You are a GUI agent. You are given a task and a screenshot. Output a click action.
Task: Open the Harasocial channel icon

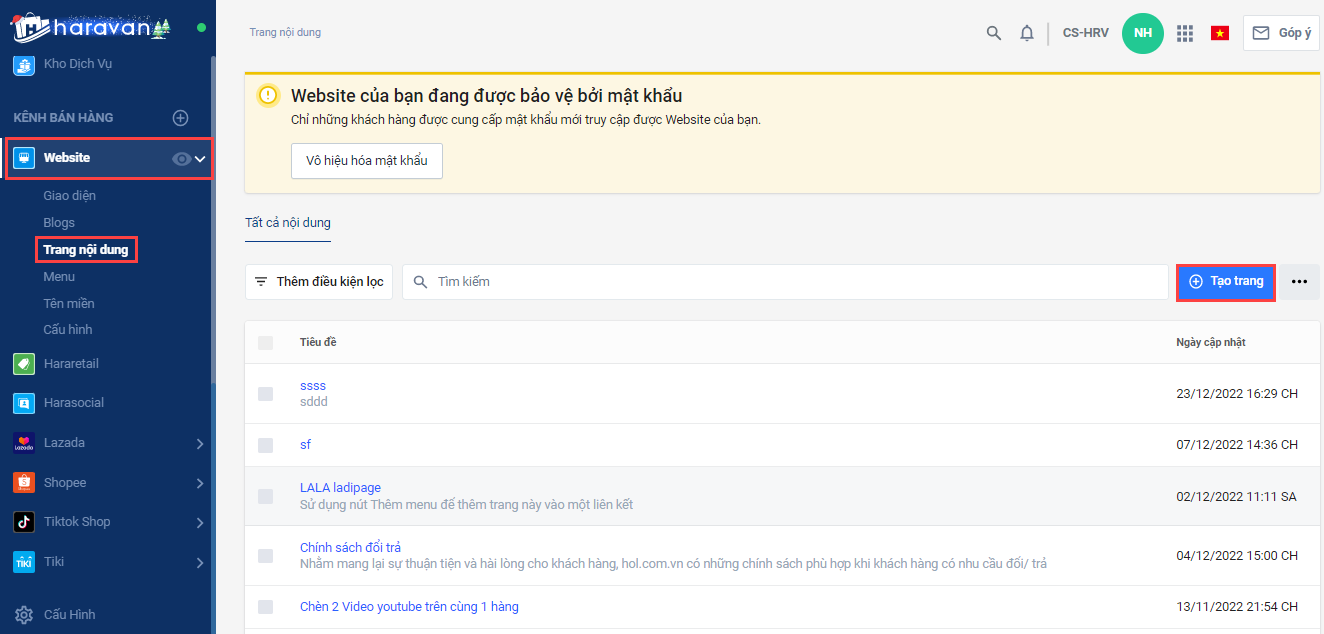click(24, 403)
